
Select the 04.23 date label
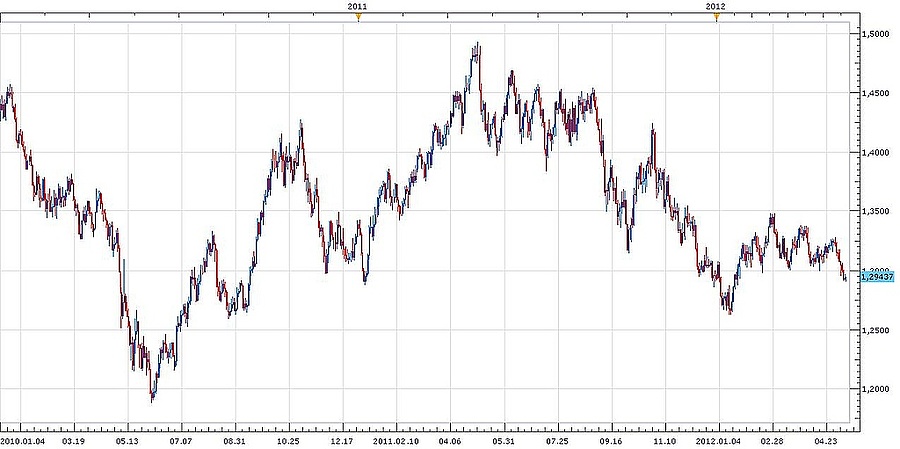(826, 438)
